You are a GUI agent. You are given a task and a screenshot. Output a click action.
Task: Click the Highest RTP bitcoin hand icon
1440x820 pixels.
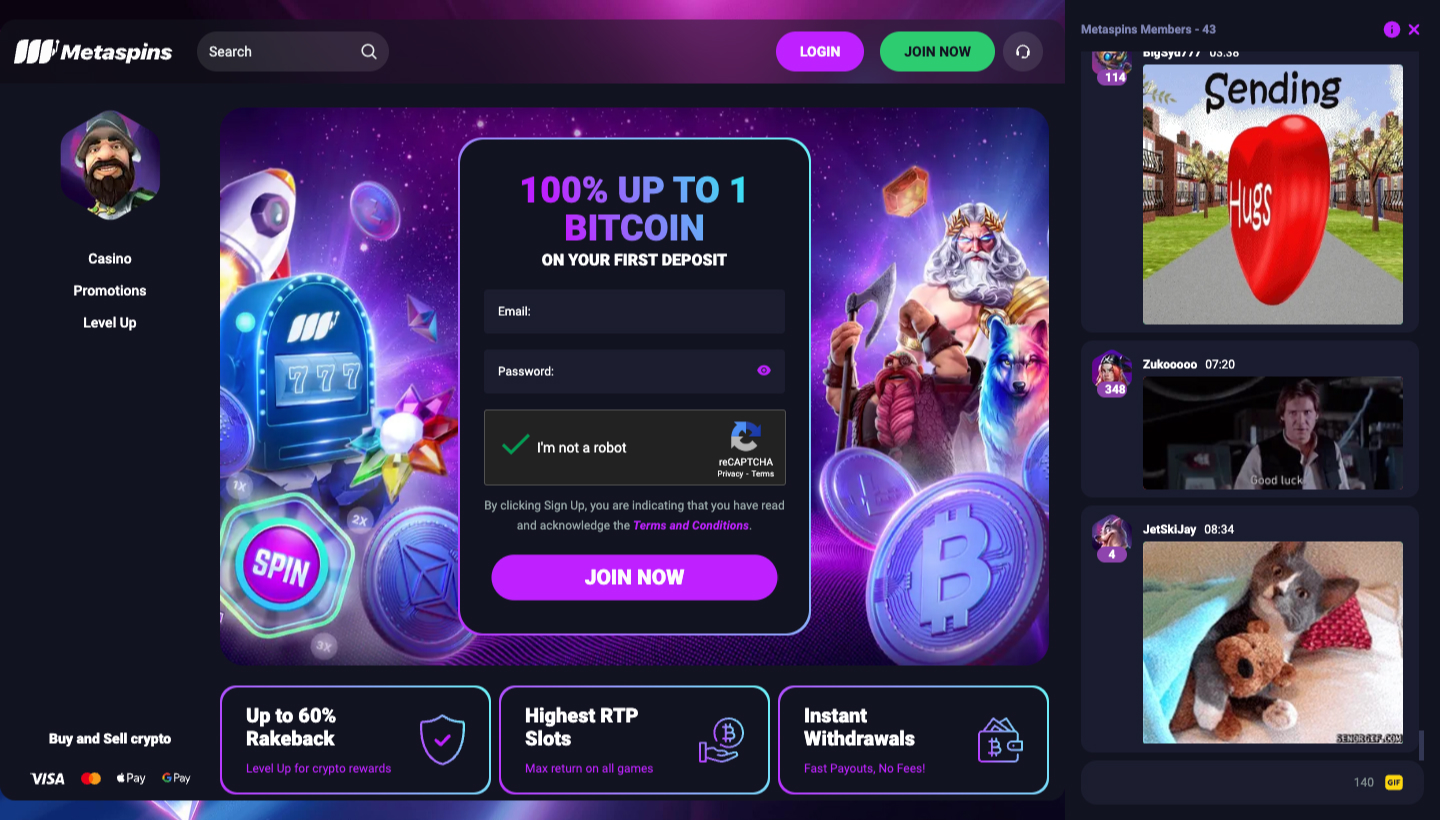[720, 740]
